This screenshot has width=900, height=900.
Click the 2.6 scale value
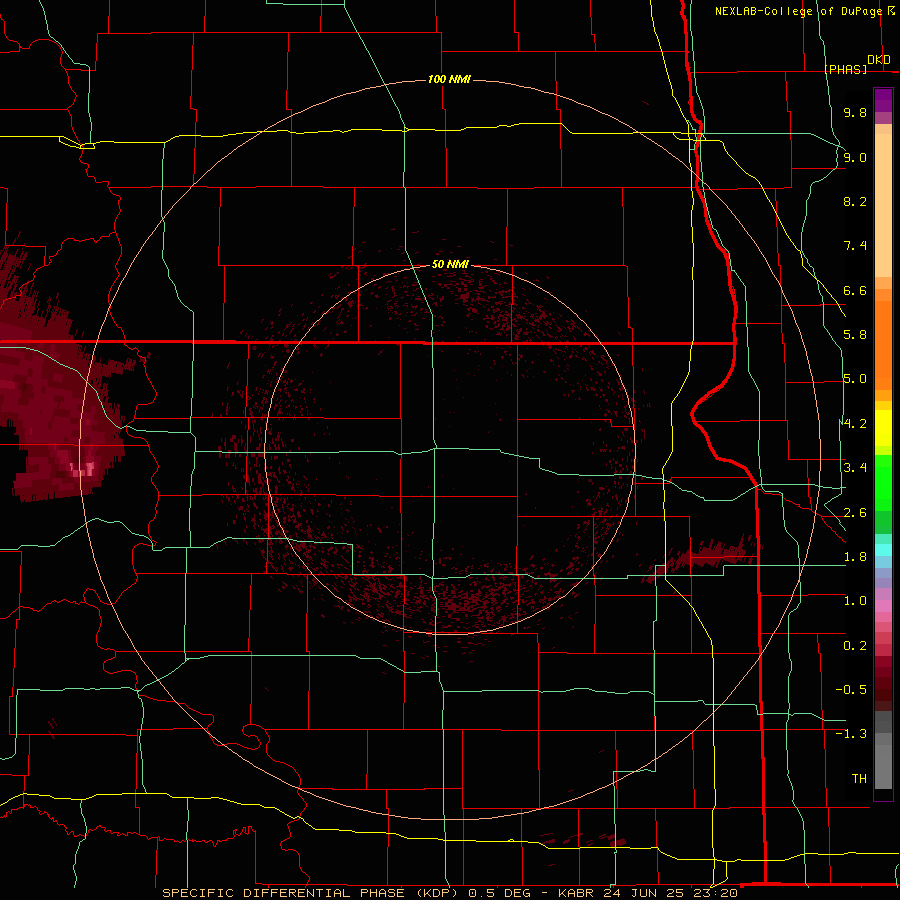(855, 513)
